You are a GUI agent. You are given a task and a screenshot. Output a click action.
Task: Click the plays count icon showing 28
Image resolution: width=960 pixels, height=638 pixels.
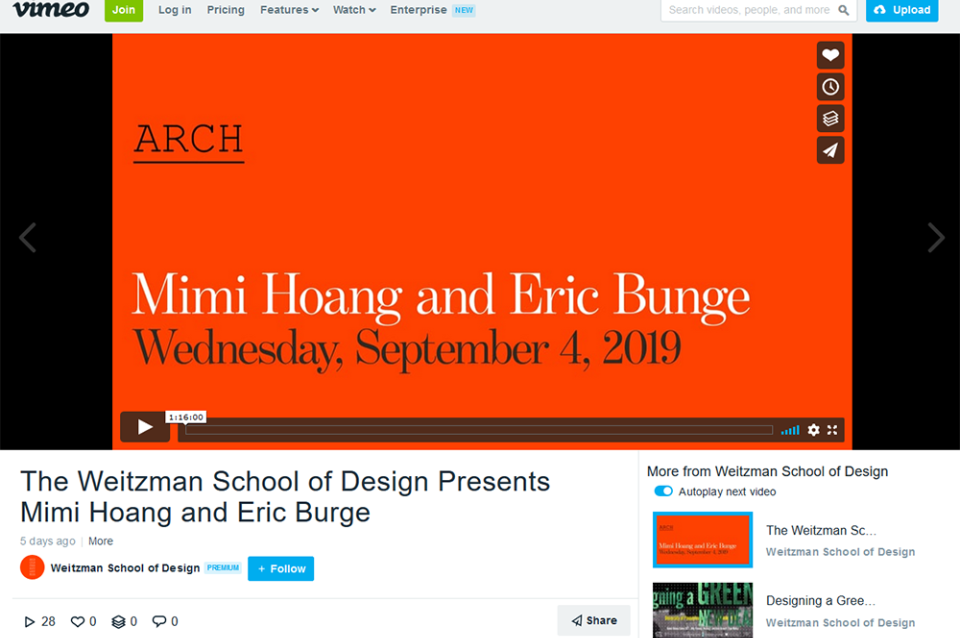[29, 622]
